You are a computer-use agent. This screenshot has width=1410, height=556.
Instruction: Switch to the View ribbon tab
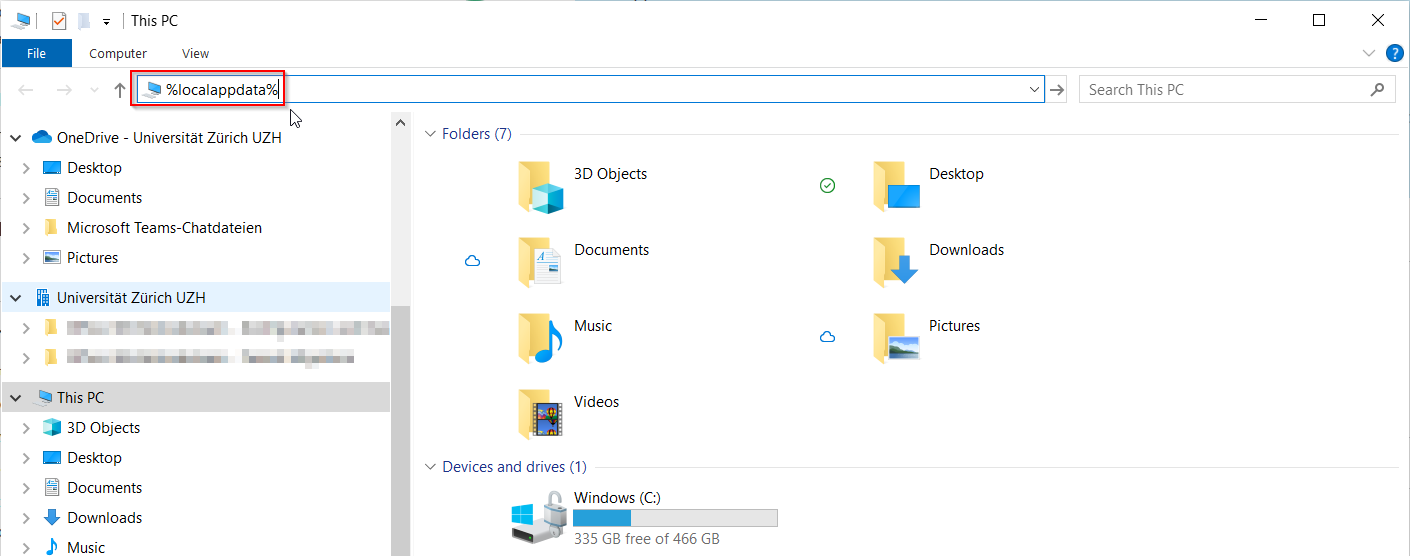195,54
